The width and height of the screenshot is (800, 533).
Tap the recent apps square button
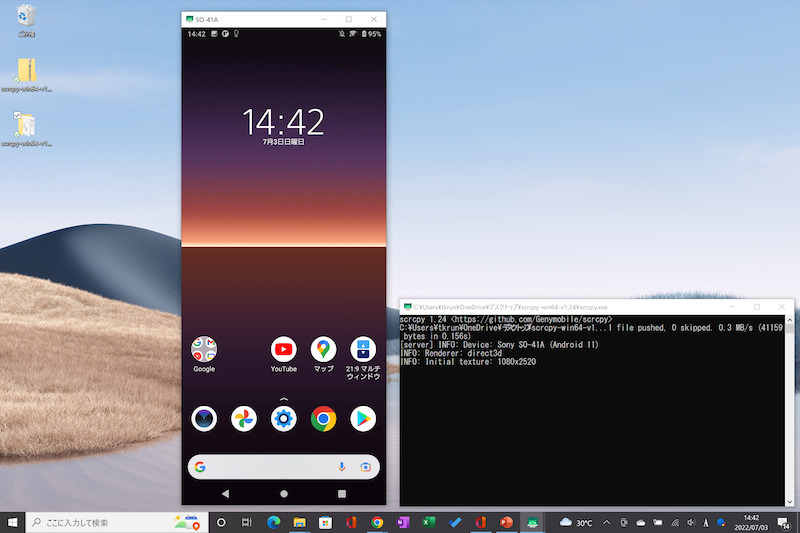(x=342, y=494)
